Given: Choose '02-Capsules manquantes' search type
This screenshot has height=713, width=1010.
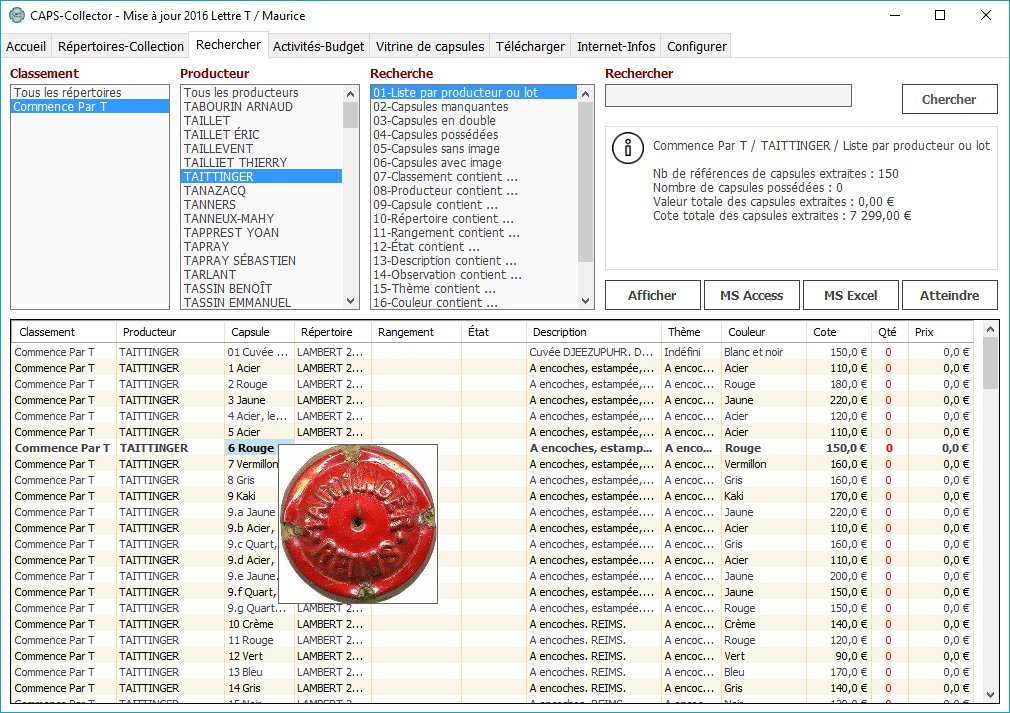Looking at the screenshot, I should (474, 107).
